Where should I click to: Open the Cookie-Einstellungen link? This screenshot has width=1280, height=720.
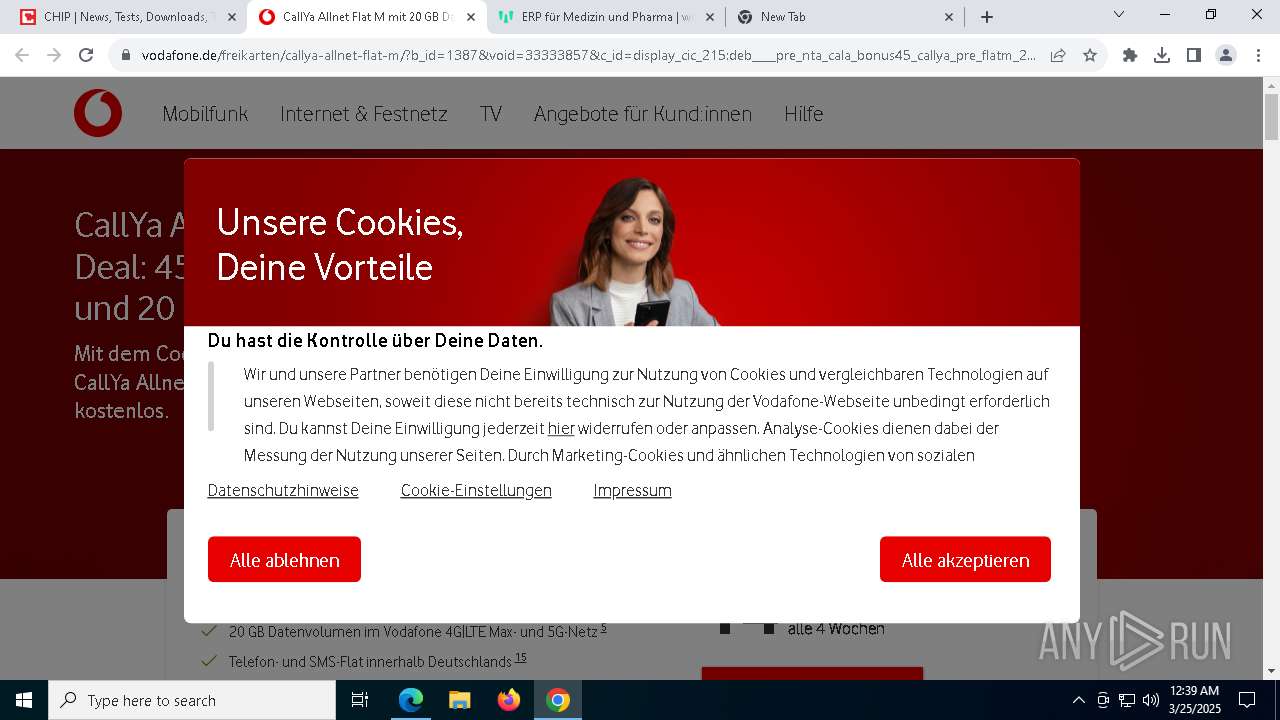[476, 490]
